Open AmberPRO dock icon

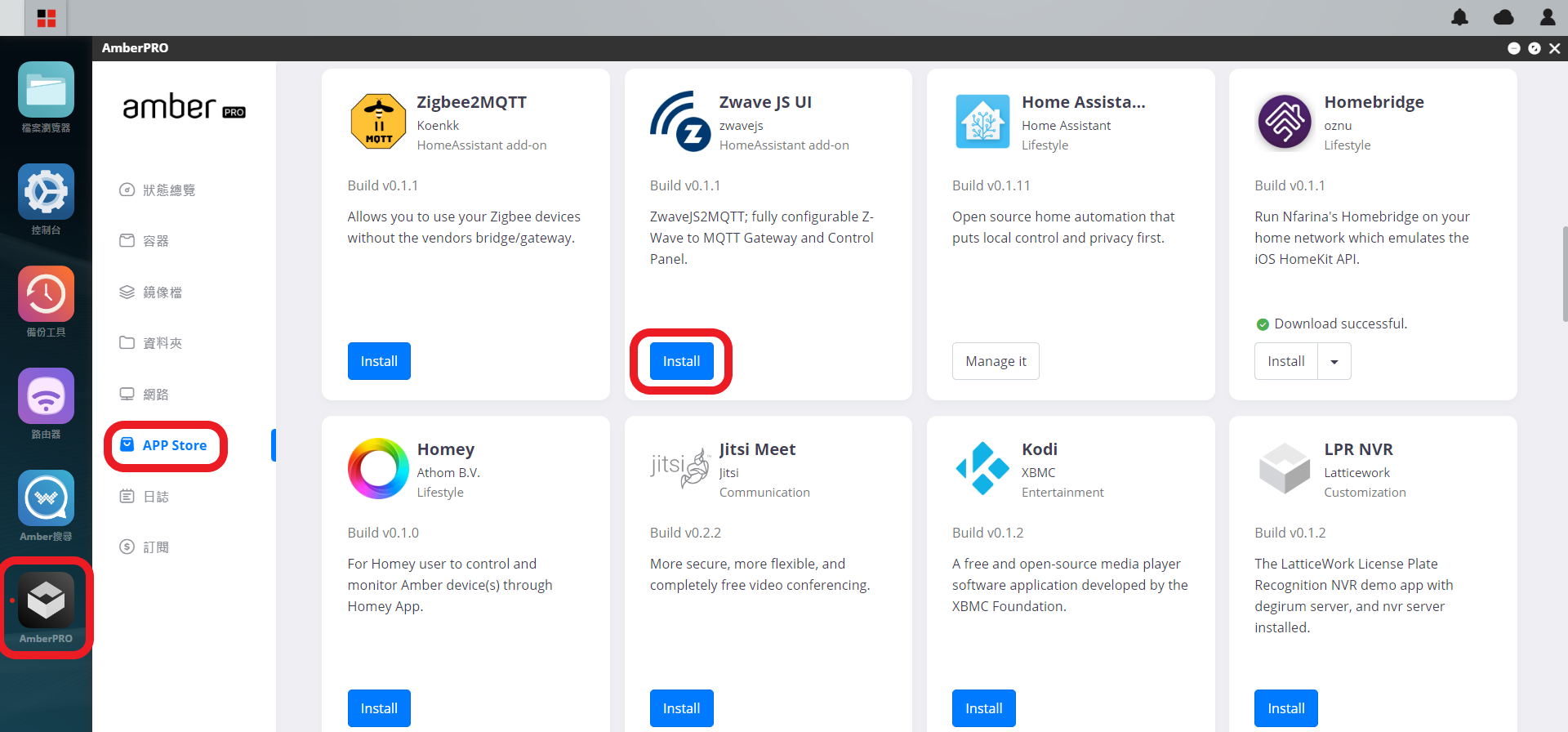coord(46,600)
